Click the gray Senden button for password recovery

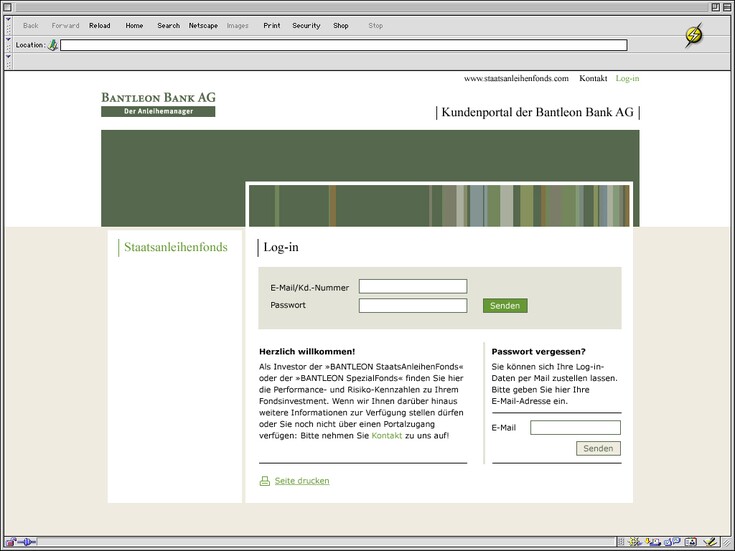(598, 448)
